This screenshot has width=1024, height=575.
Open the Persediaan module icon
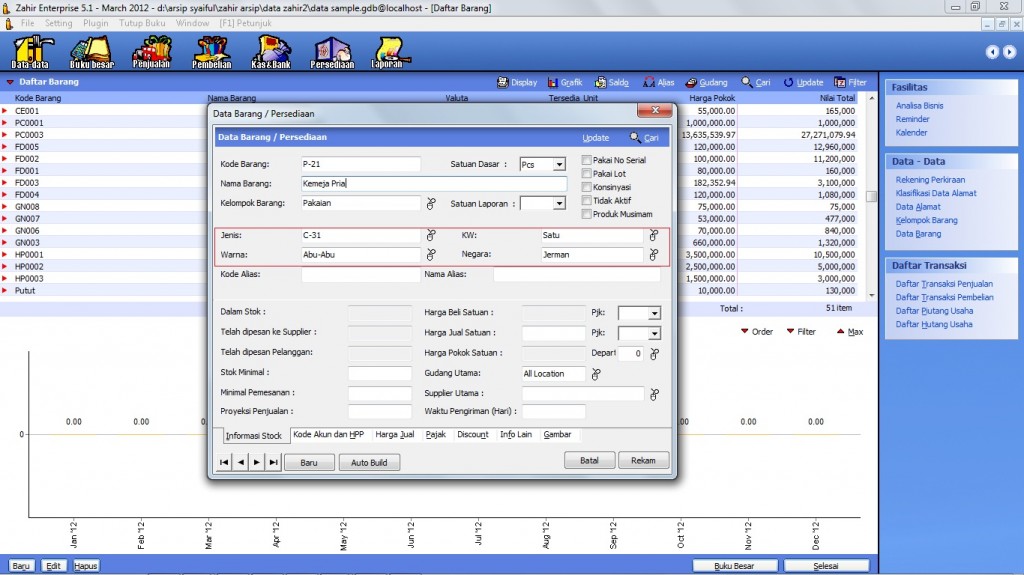[330, 52]
